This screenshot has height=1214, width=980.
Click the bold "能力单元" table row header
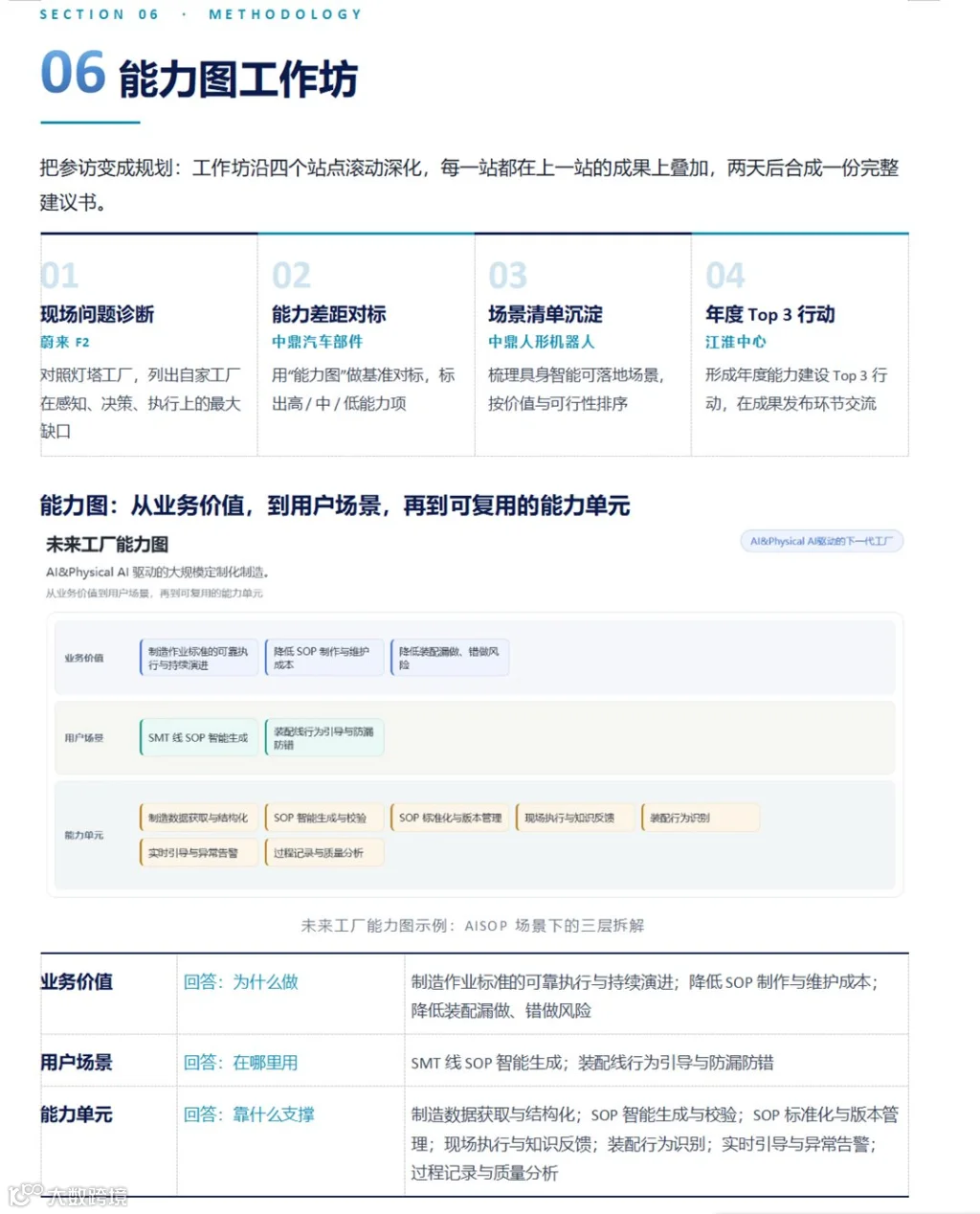coord(77,1114)
